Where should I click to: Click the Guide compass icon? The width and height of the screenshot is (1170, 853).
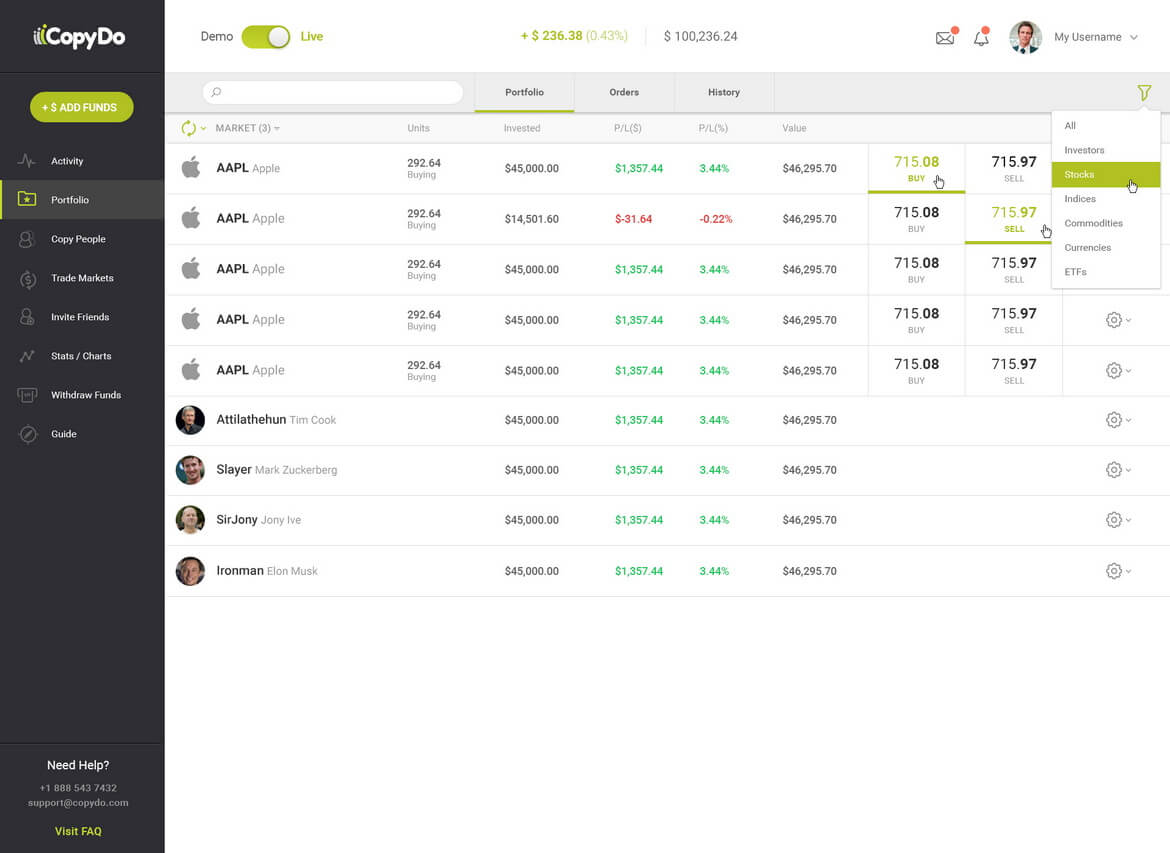coord(28,434)
